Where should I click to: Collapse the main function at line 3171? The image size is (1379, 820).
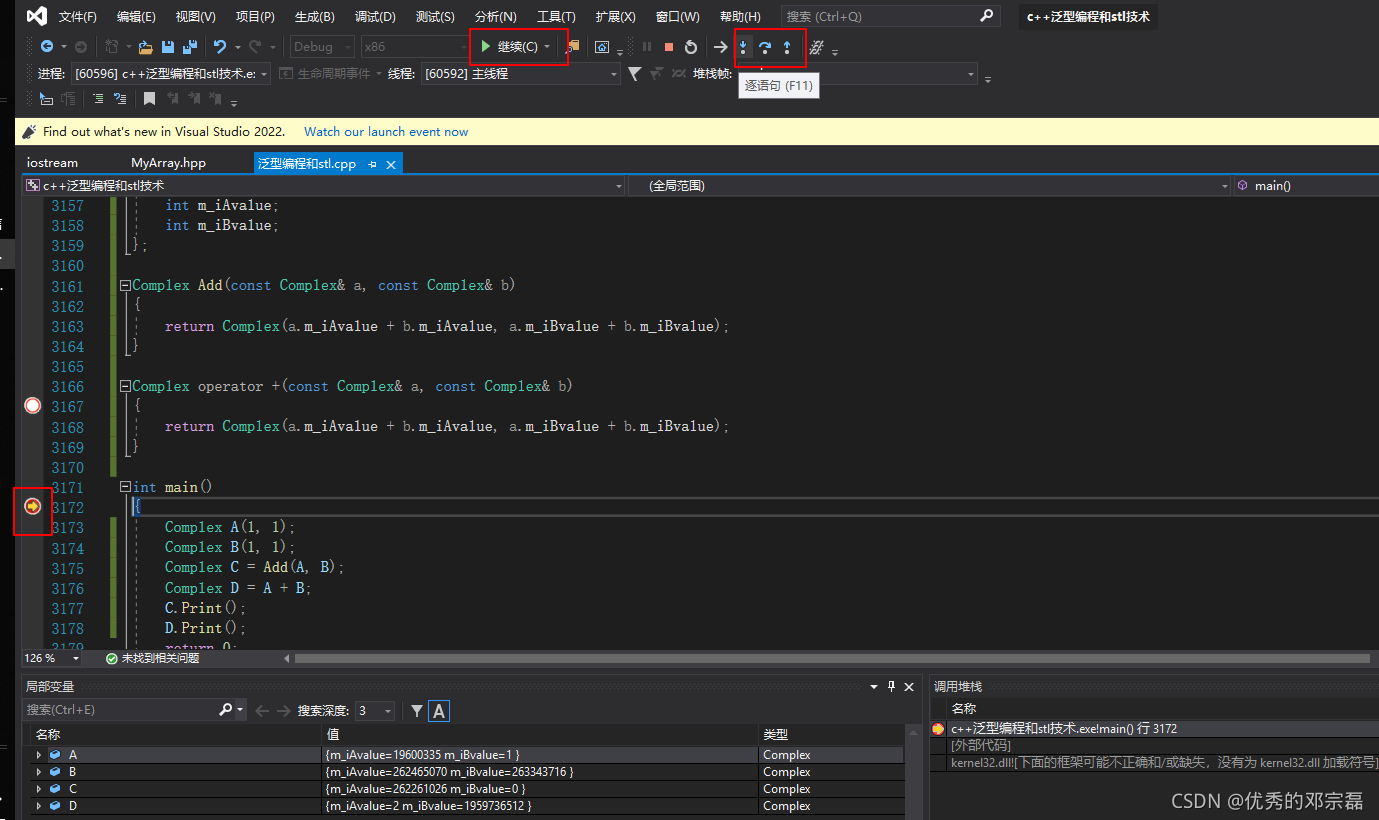tap(125, 487)
